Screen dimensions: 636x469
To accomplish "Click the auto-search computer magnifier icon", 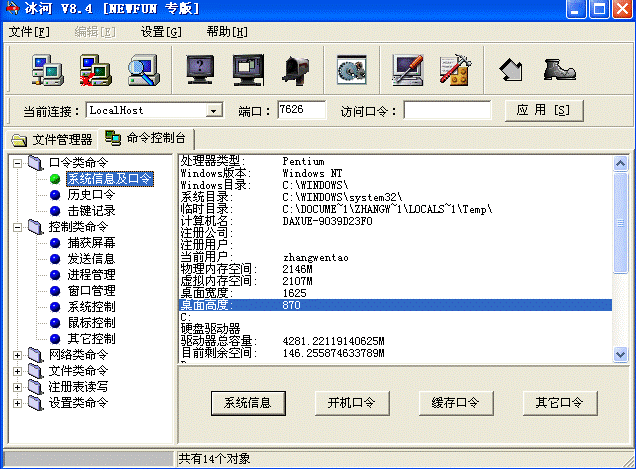I will tap(144, 70).
